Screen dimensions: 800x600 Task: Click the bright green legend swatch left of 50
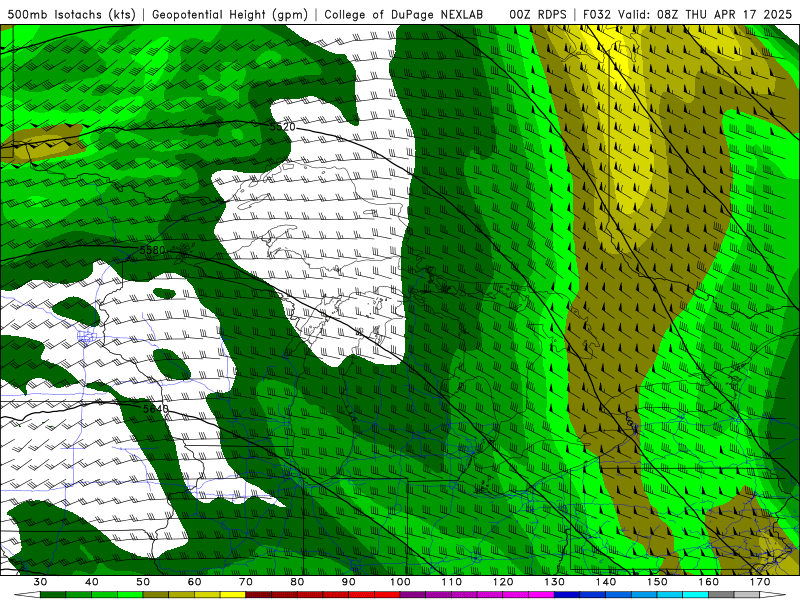pos(130,595)
